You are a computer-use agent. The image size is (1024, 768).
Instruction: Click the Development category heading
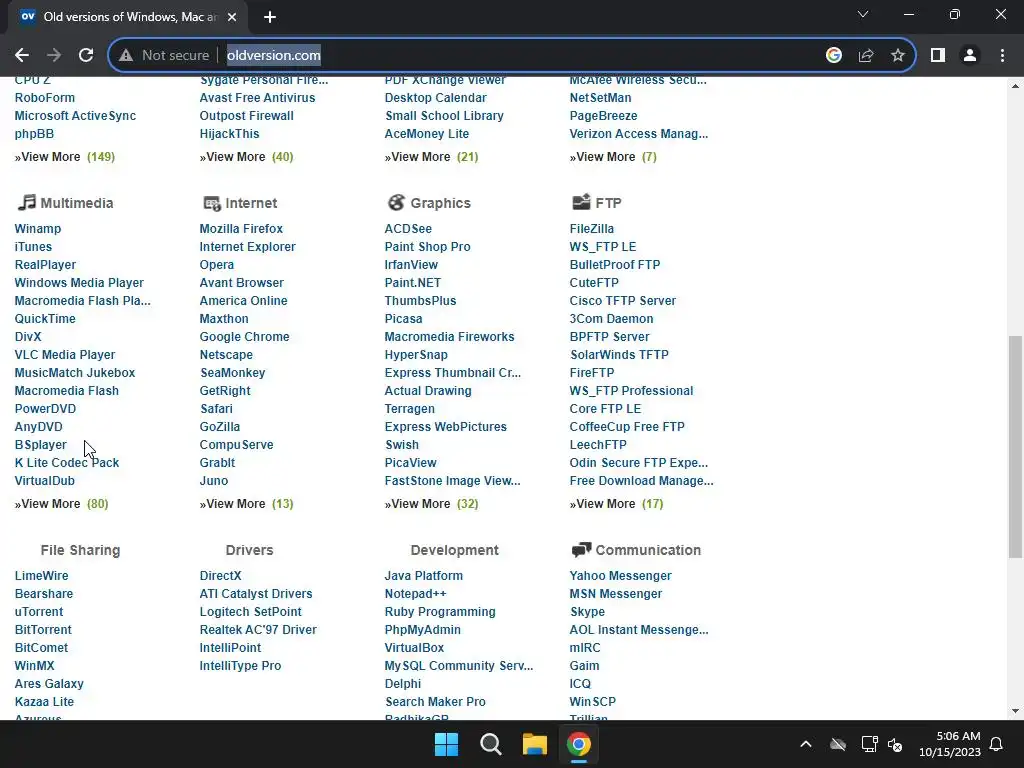click(455, 550)
